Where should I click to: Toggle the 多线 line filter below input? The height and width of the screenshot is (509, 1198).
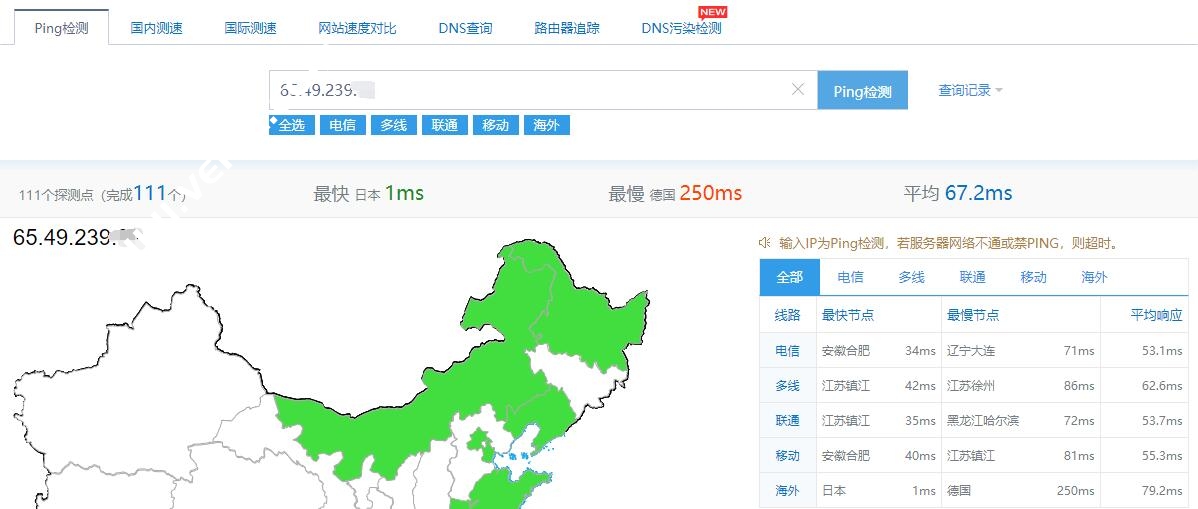tap(393, 125)
